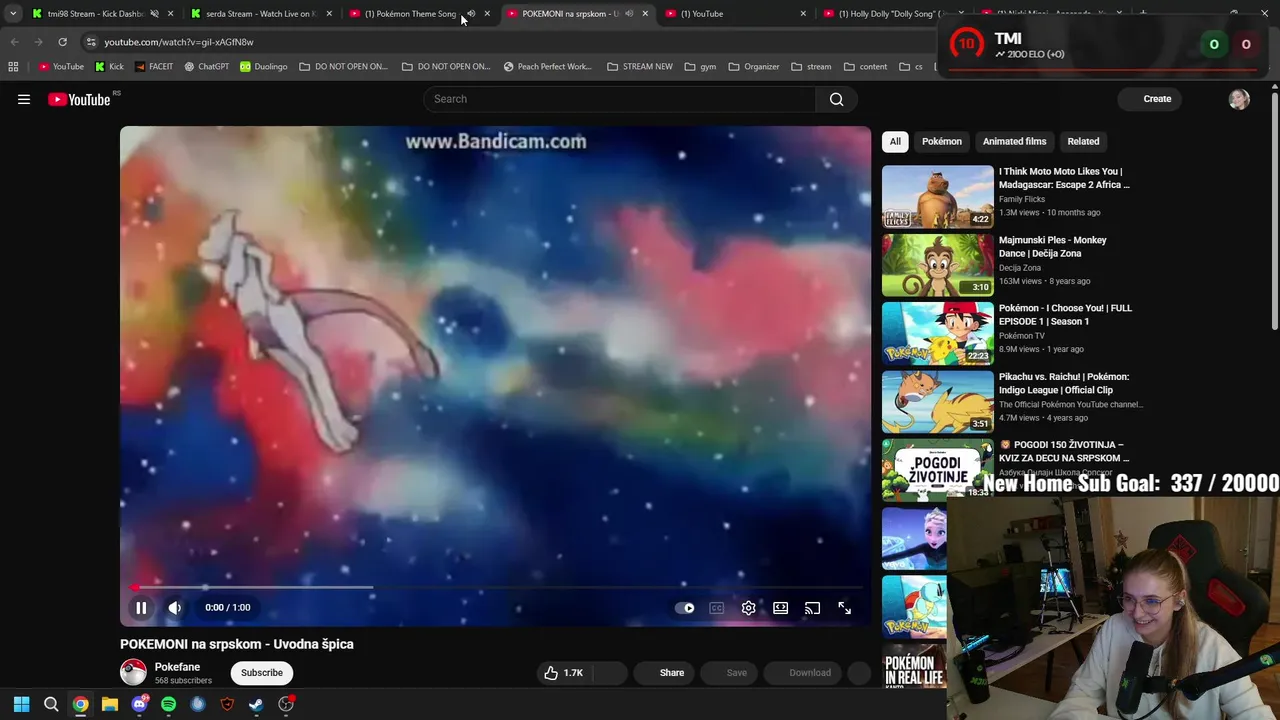Toggle the autoplay switch in player
This screenshot has height=720, width=1280.
685,608
